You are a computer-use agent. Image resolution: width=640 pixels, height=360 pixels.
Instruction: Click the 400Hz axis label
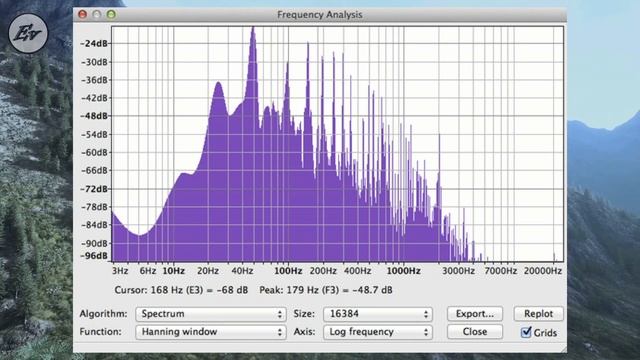(357, 271)
